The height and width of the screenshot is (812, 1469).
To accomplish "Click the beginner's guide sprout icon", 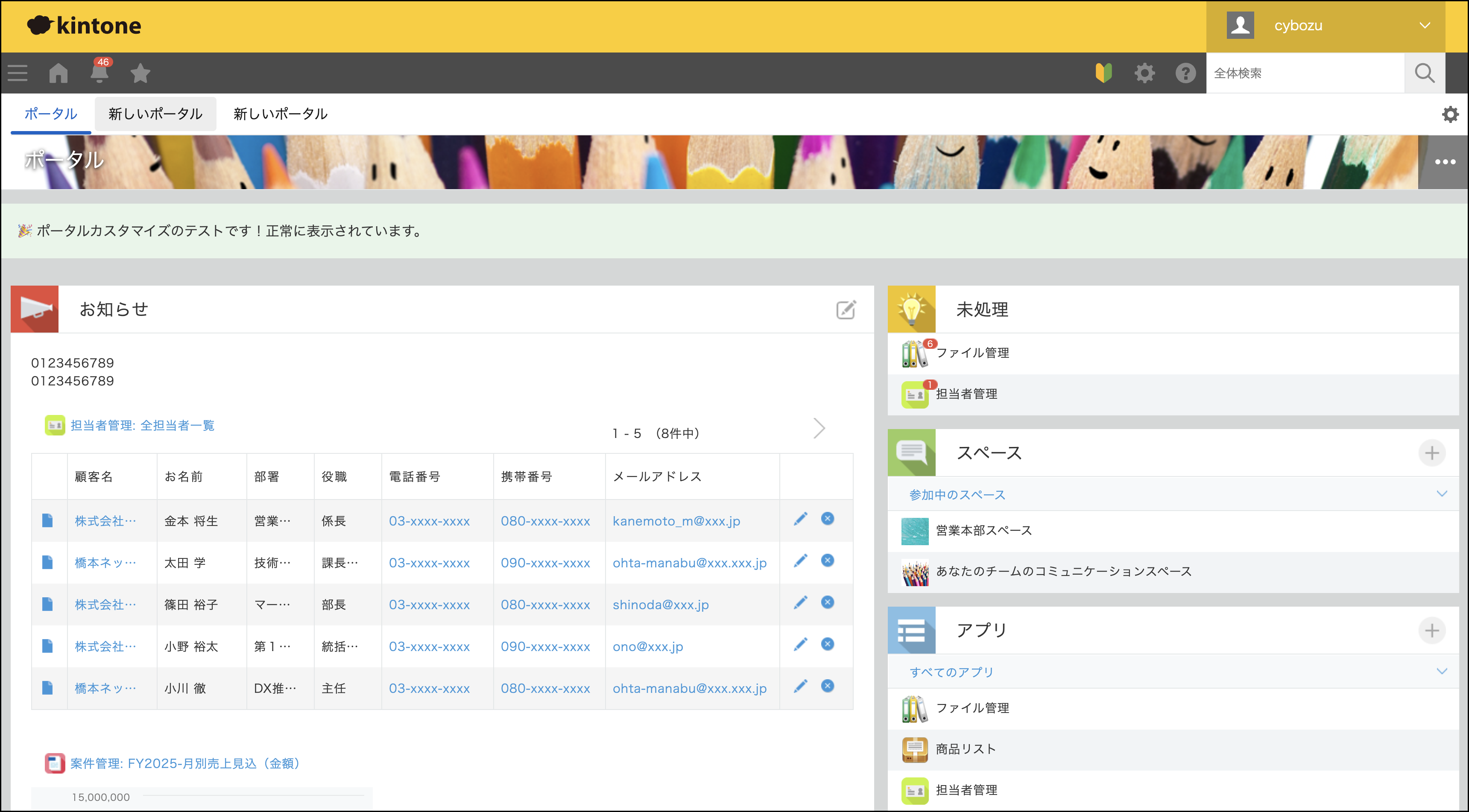I will [x=1105, y=73].
